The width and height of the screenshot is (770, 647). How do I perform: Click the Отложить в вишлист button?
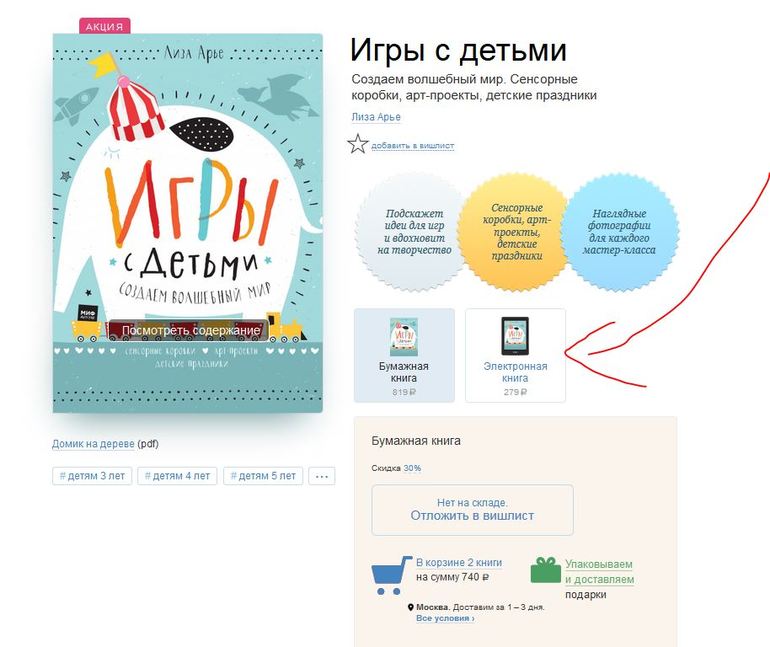(472, 510)
